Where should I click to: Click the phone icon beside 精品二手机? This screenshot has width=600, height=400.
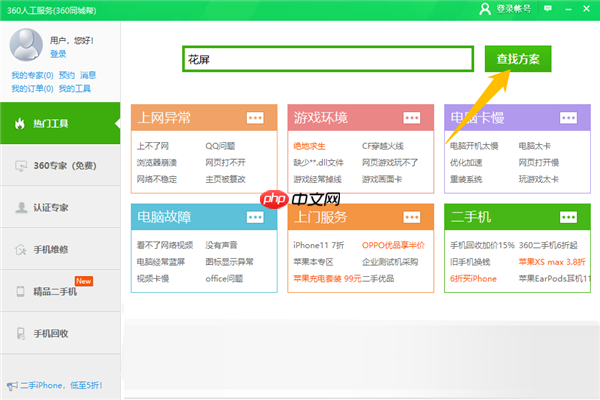(20, 291)
